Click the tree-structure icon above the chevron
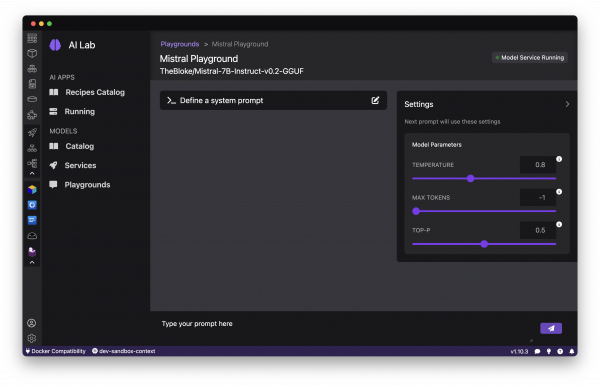 coord(32,163)
